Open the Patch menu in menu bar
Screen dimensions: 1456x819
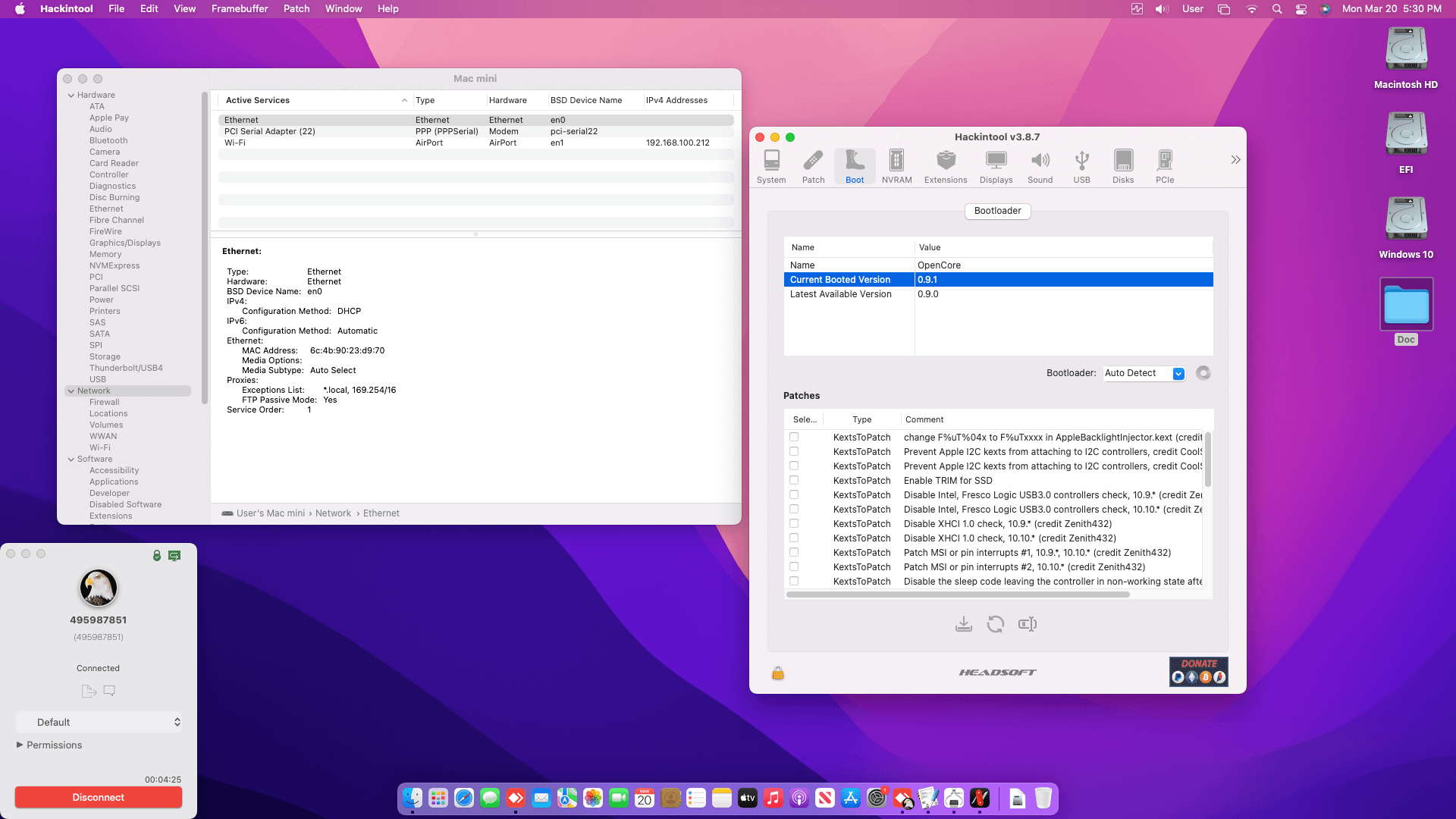pos(297,9)
